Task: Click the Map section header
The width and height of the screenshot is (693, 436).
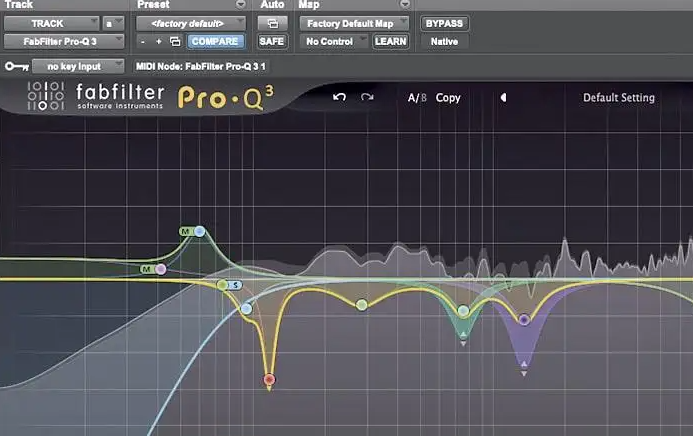Action: 308,4
